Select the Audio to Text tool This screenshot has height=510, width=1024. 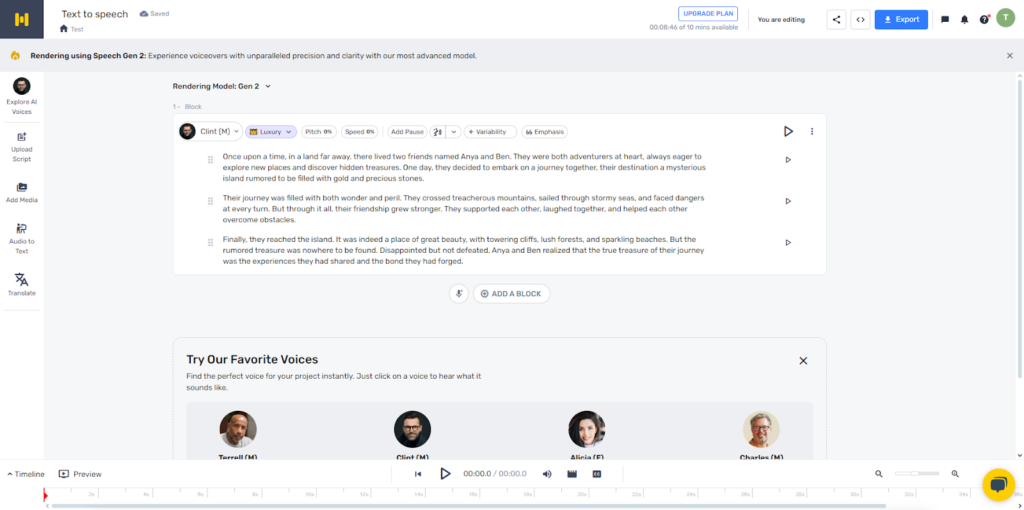tap(21, 238)
